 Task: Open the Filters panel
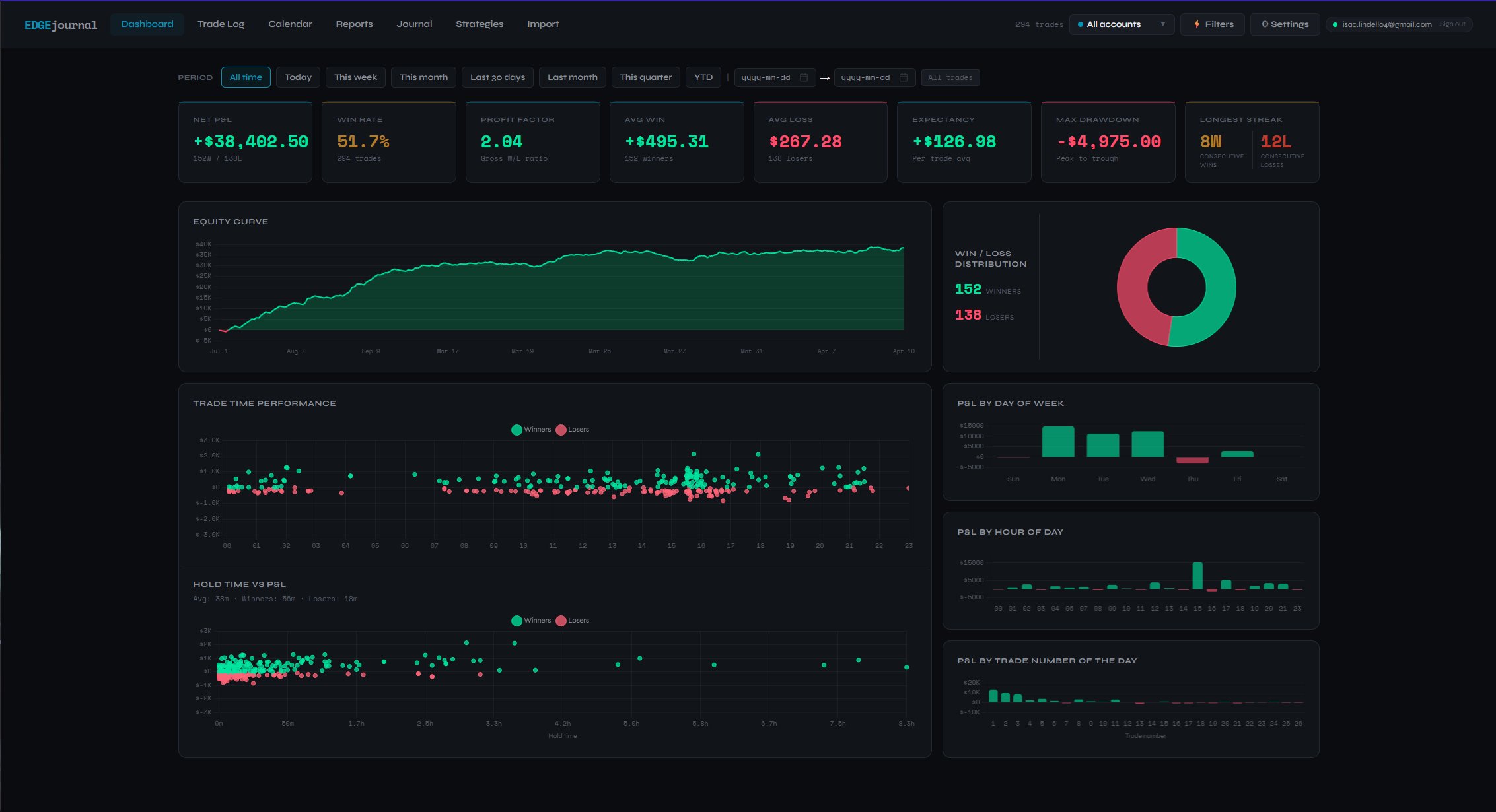[x=1213, y=24]
